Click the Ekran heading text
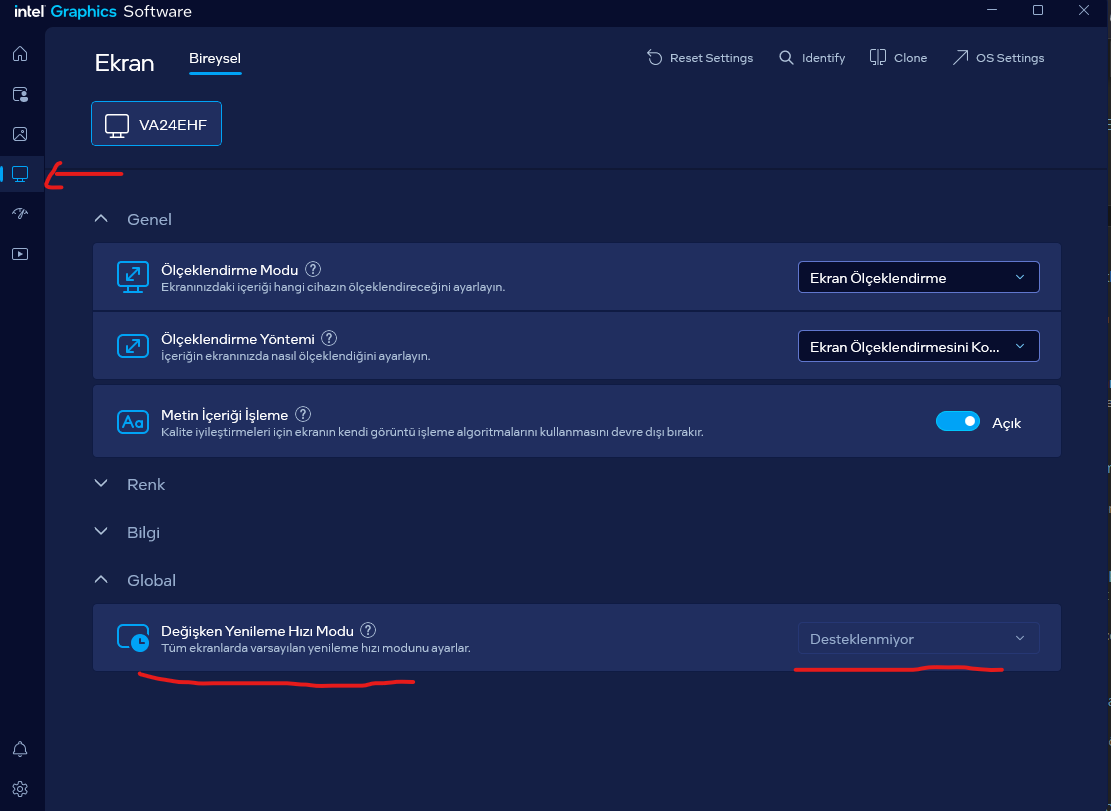Image resolution: width=1111 pixels, height=811 pixels. pyautogui.click(x=124, y=63)
